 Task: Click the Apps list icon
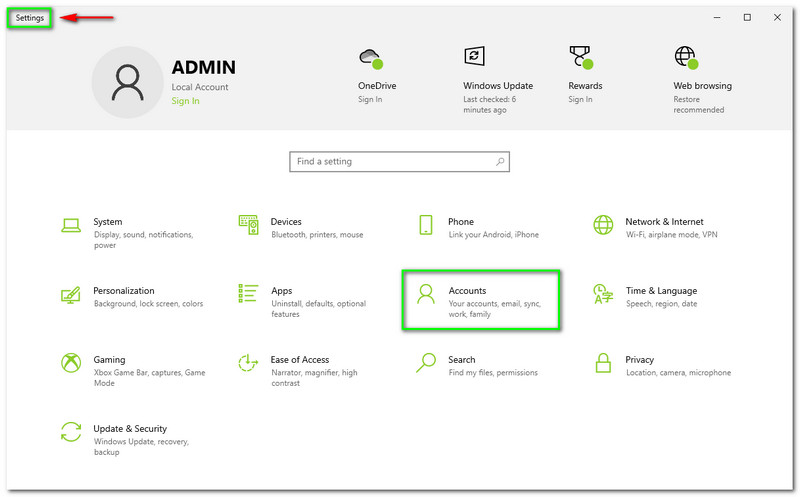pos(249,295)
